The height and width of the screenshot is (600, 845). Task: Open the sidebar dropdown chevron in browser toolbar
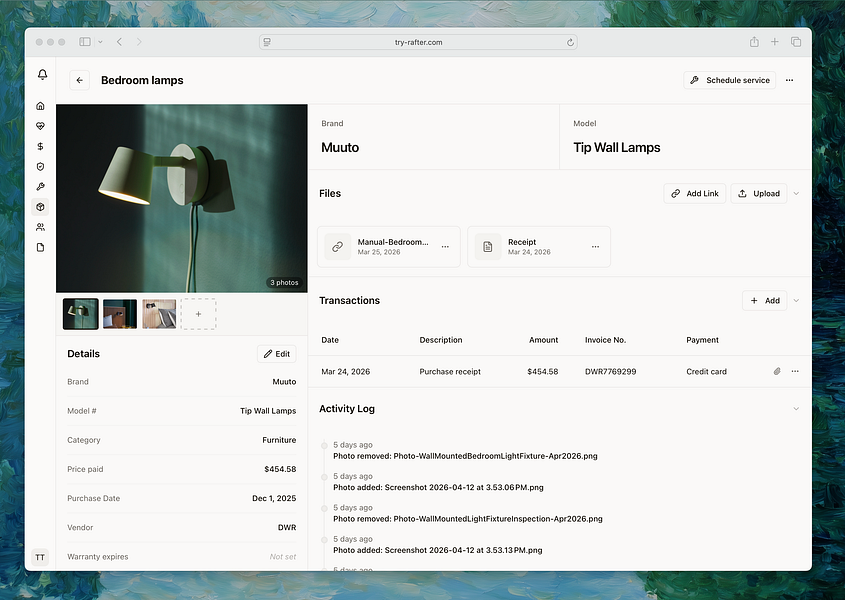coord(100,42)
